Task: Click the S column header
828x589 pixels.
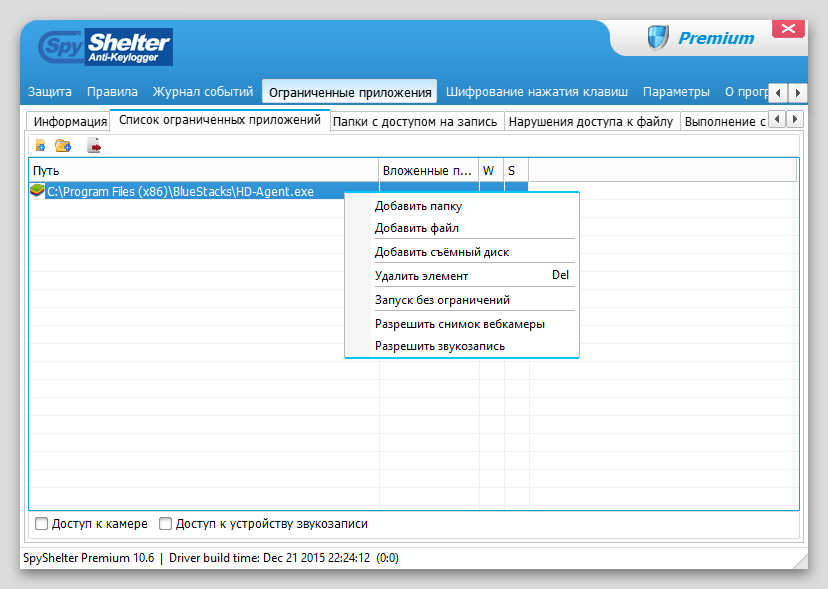Action: click(516, 171)
